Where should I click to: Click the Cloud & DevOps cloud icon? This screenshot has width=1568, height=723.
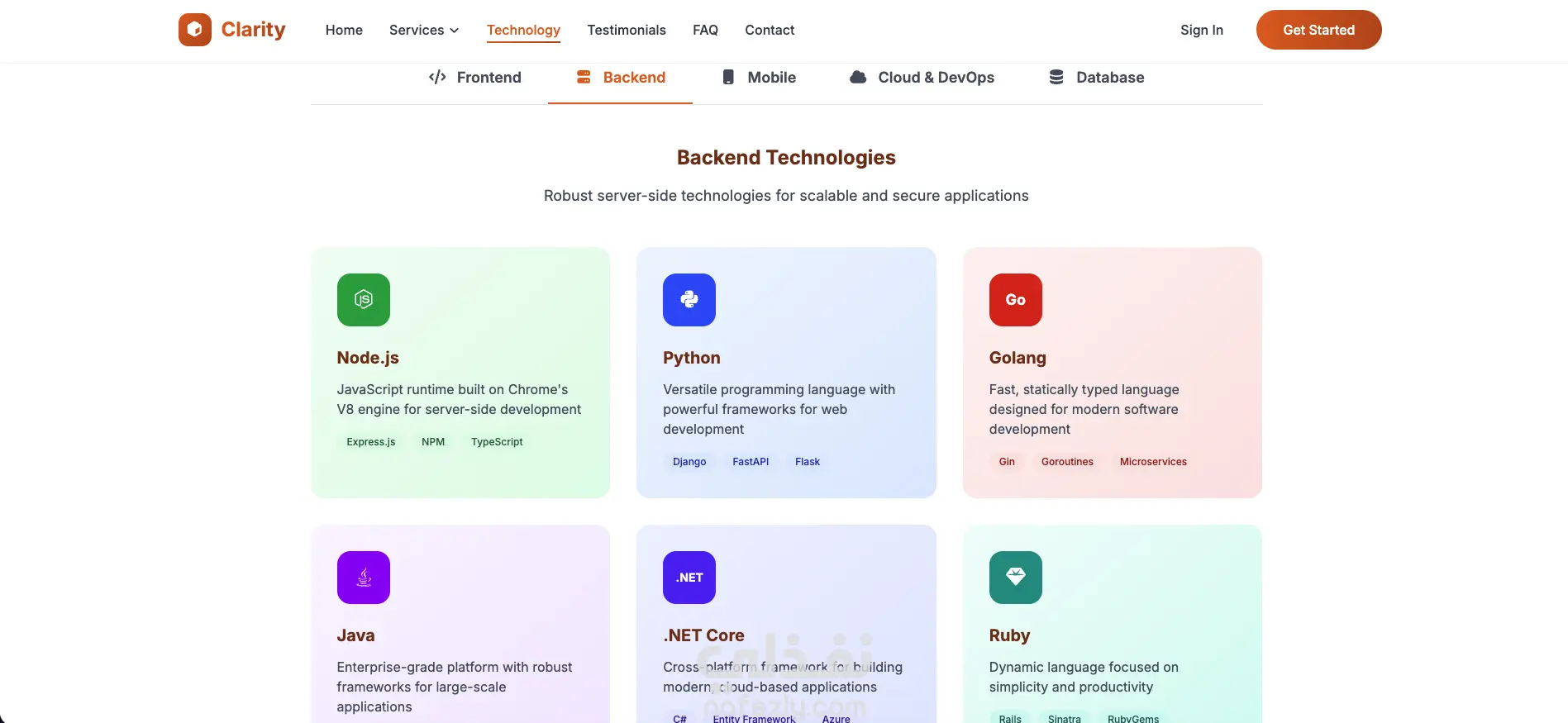[x=858, y=77]
